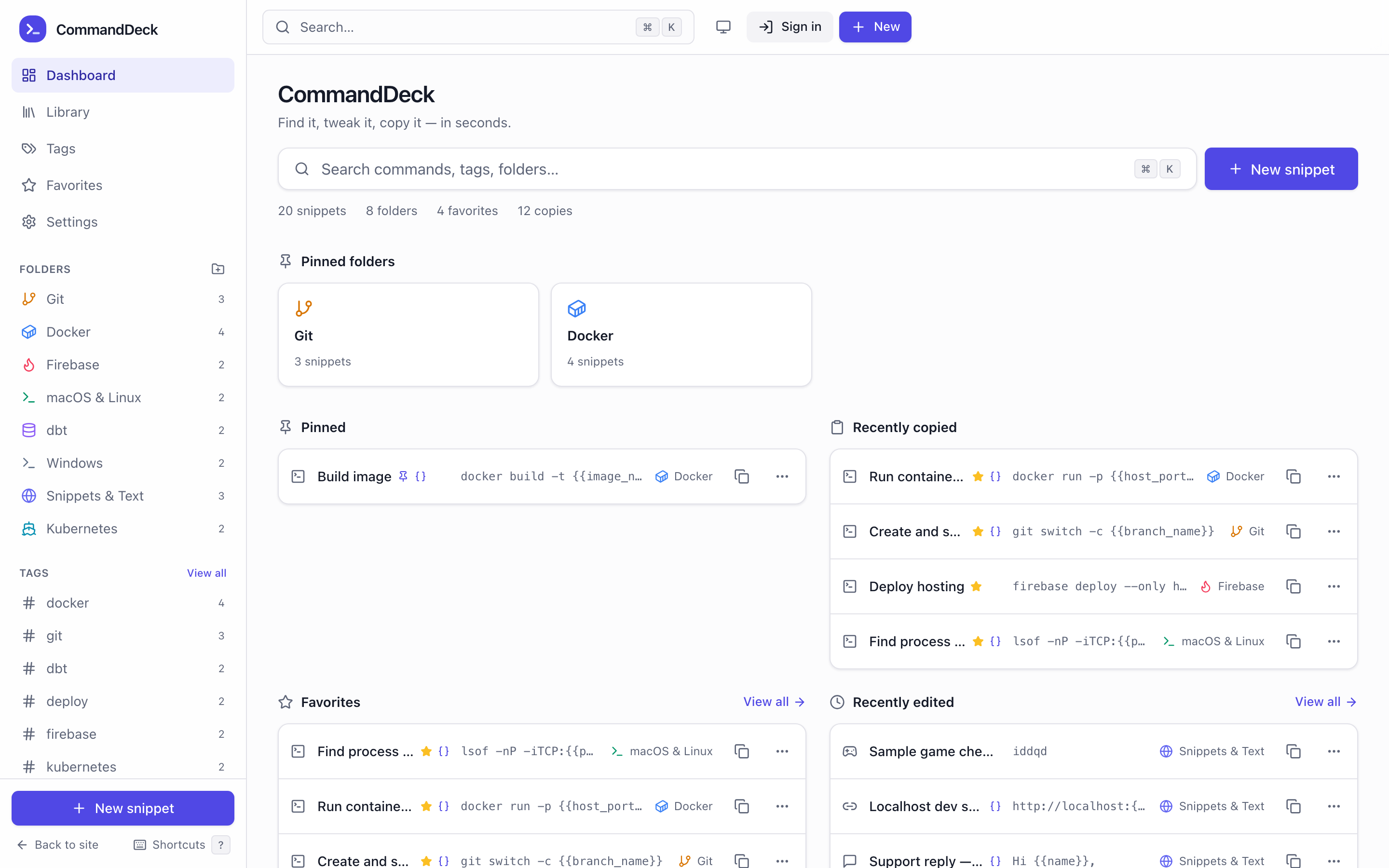Open more menu for Run container in Favorites
1389x868 pixels.
coord(782,807)
